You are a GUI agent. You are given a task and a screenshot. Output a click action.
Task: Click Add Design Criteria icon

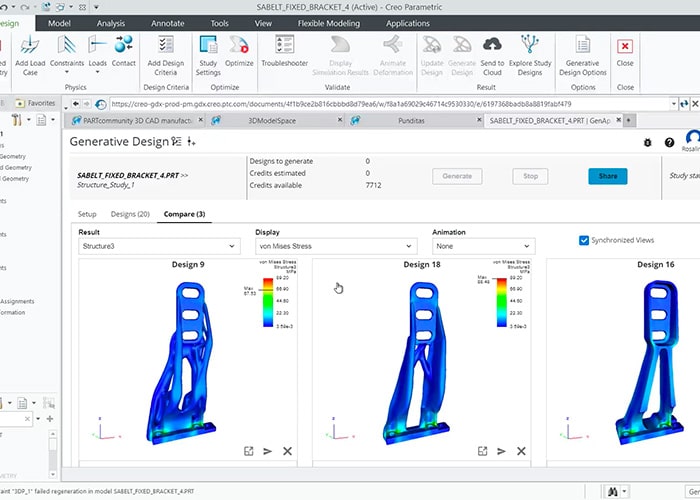[x=166, y=45]
